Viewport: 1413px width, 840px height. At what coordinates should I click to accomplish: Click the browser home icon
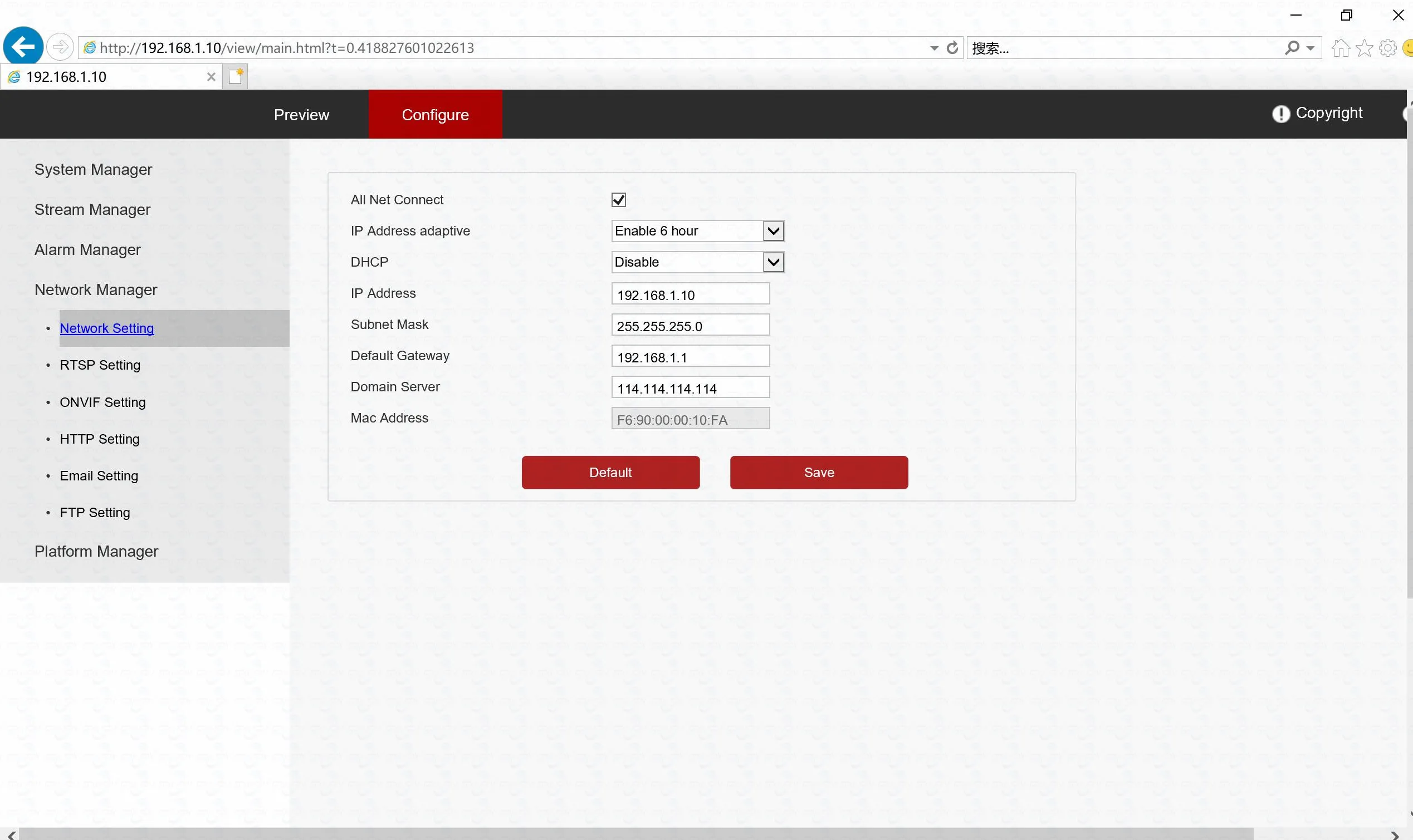(x=1341, y=48)
